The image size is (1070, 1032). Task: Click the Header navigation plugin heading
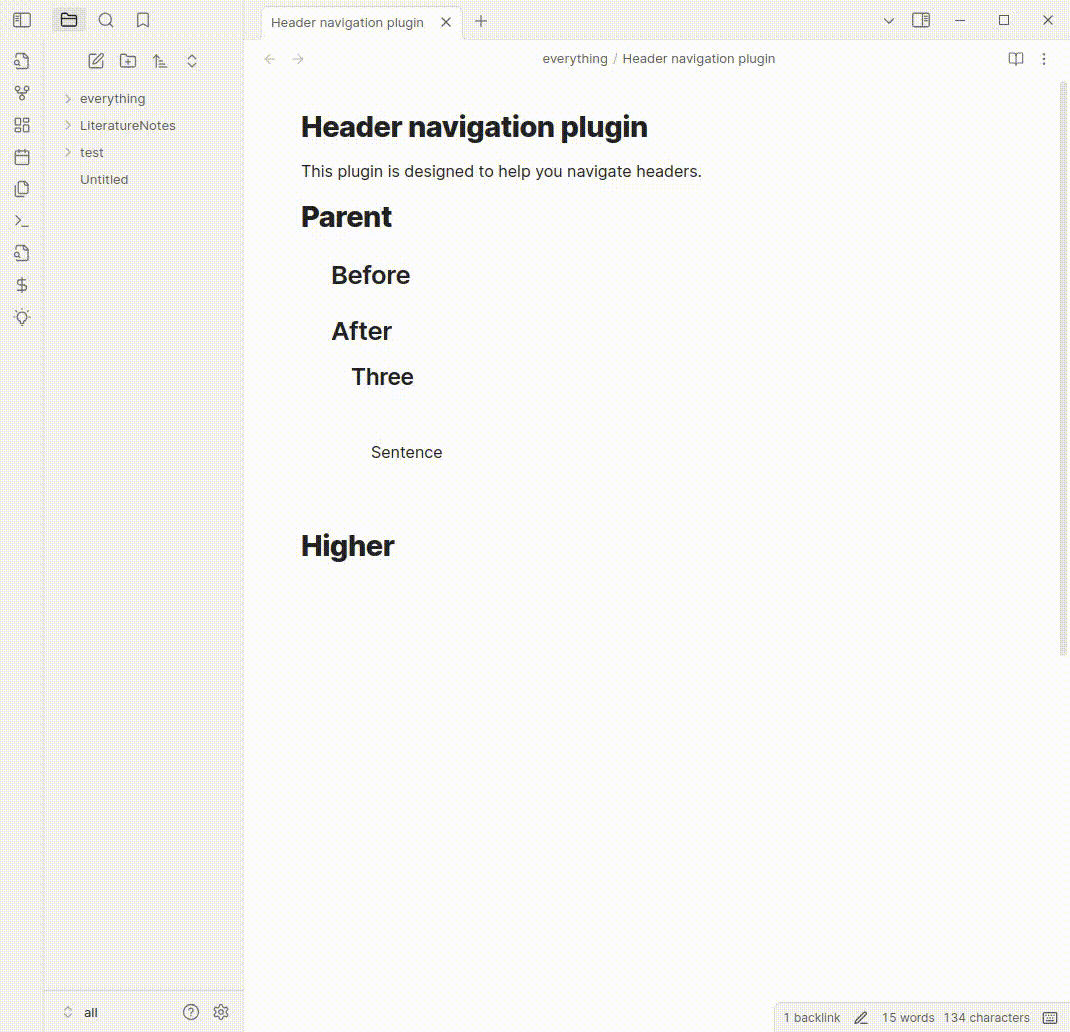474,127
